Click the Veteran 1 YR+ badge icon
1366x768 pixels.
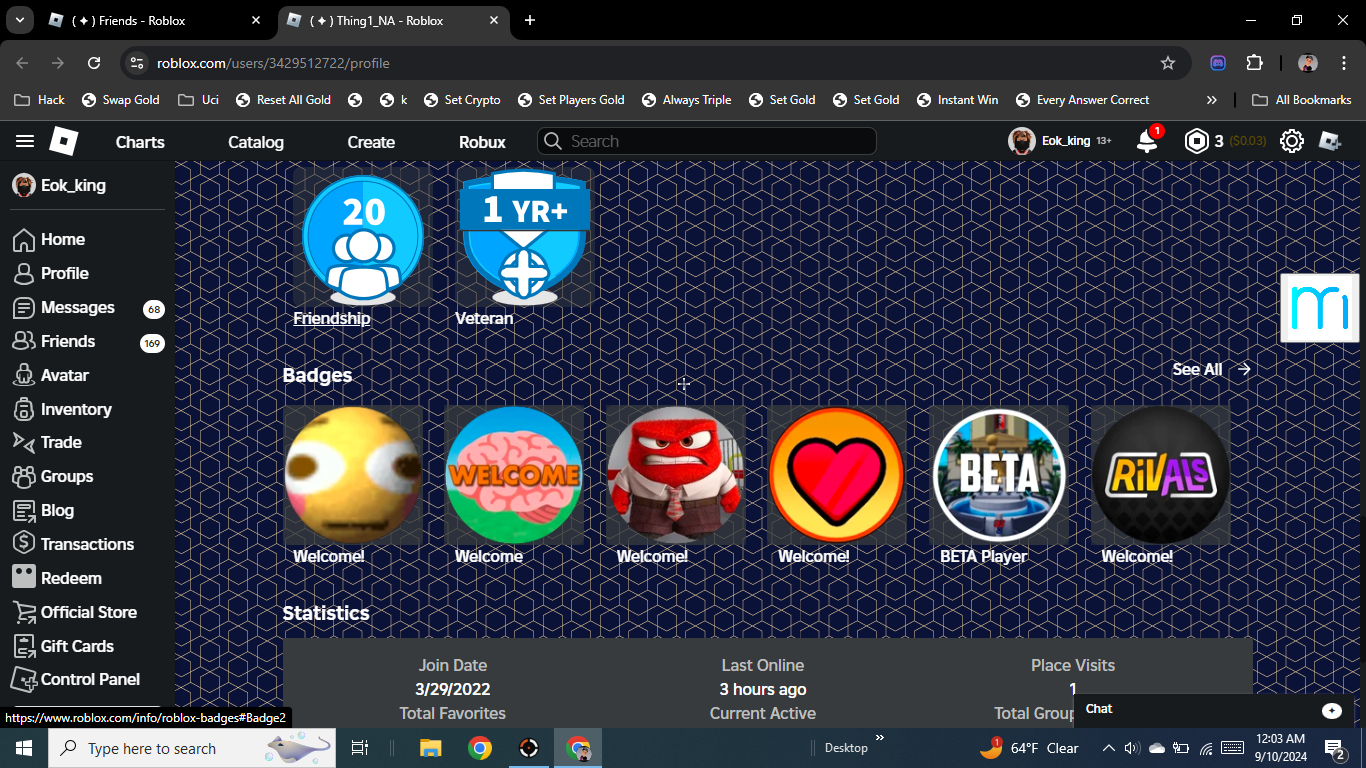tap(524, 237)
